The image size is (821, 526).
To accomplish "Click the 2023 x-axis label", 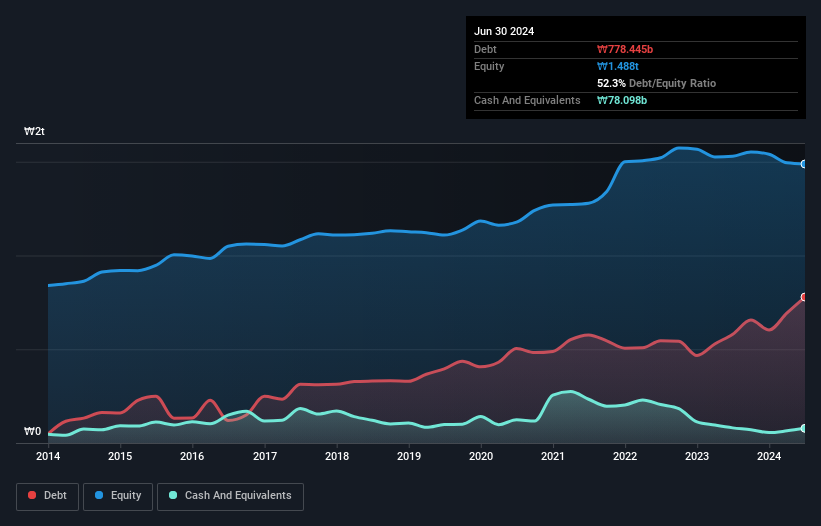I will tap(697, 456).
